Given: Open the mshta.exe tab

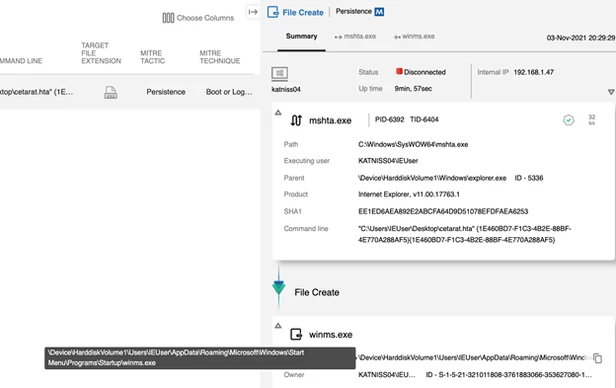Looking at the screenshot, I should click(x=355, y=37).
